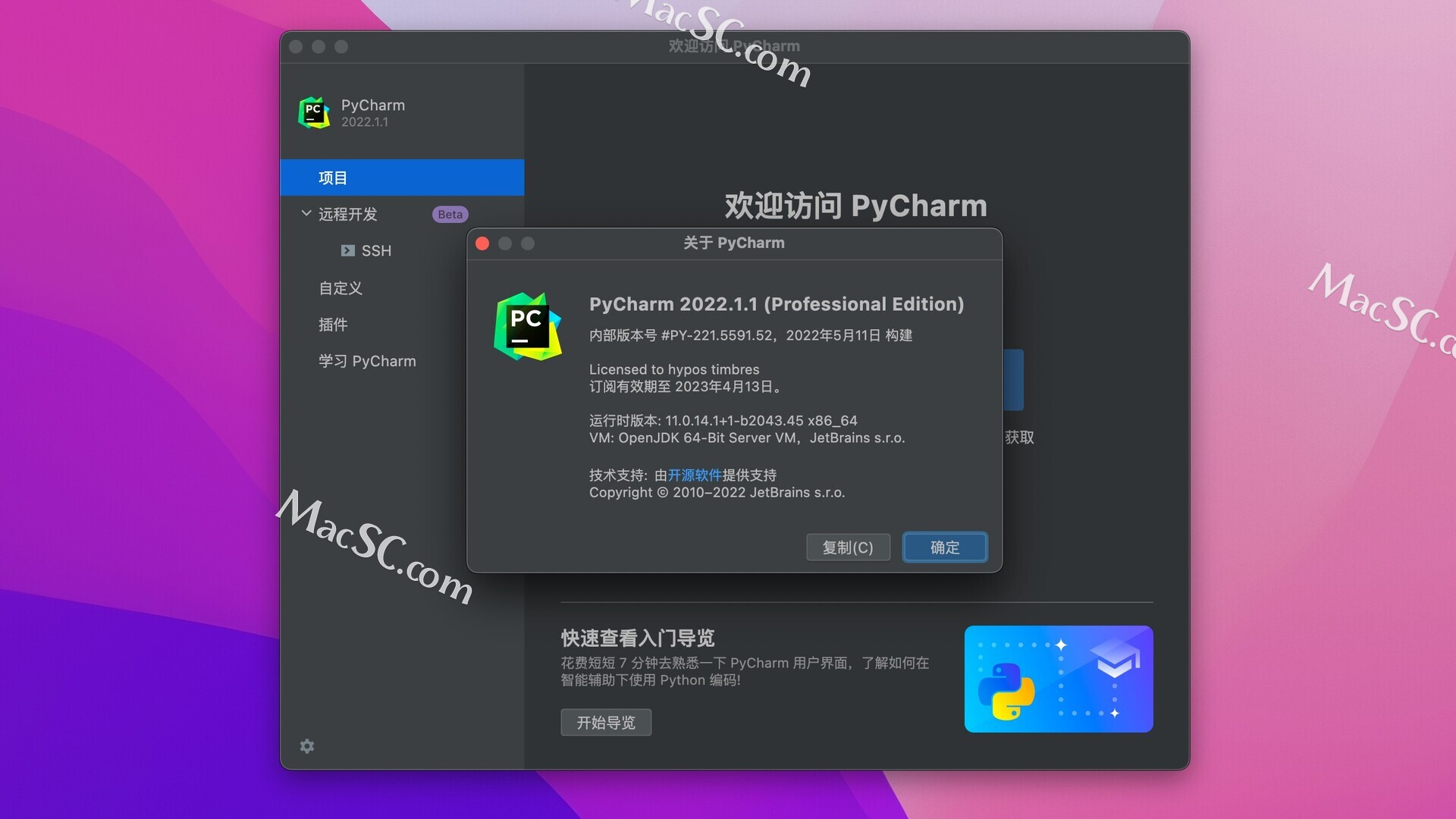Click the tour description about 7 分钟
The image size is (1456, 819).
745,671
